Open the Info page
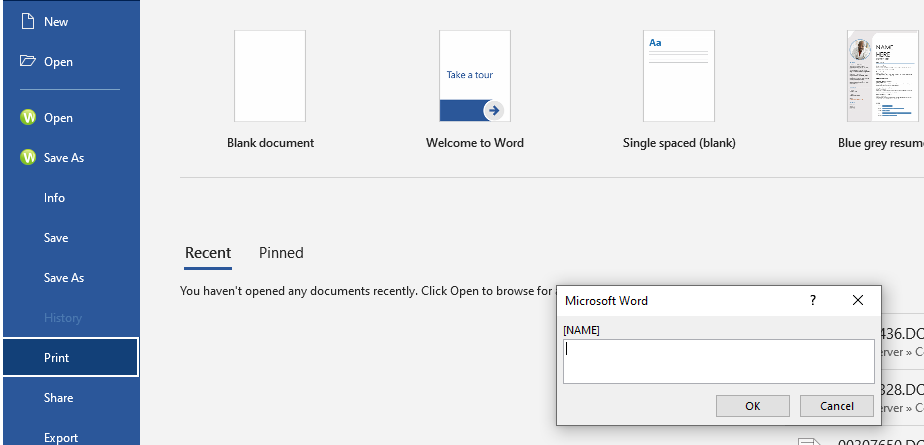Image resolution: width=924 pixels, height=445 pixels. pyautogui.click(x=71, y=198)
